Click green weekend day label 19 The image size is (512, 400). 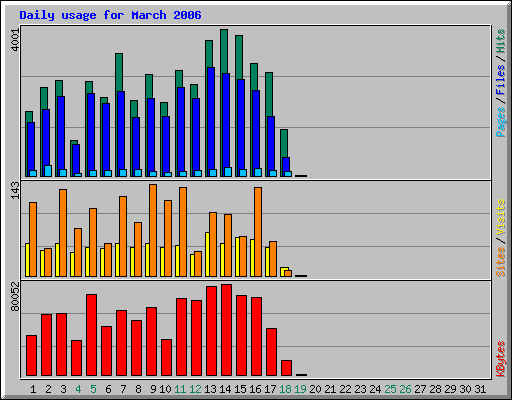(300, 389)
